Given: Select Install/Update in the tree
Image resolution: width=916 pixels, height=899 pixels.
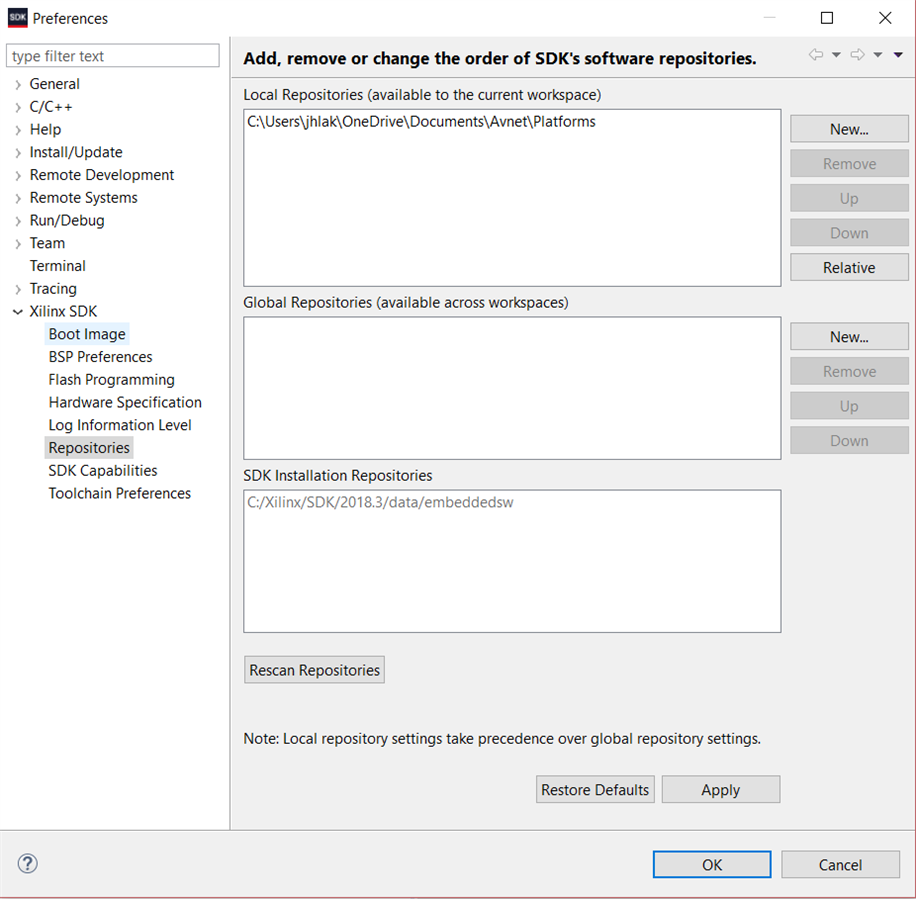Looking at the screenshot, I should 76,152.
